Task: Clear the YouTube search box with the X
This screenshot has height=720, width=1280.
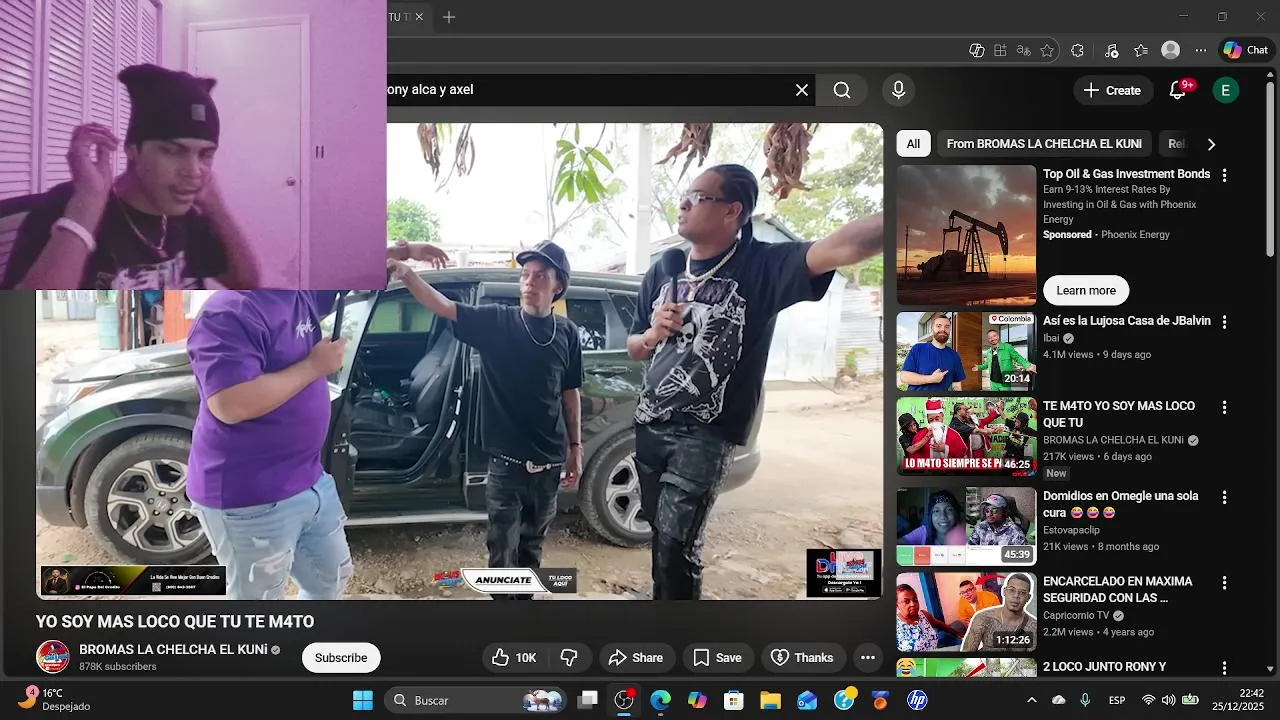Action: tap(802, 90)
